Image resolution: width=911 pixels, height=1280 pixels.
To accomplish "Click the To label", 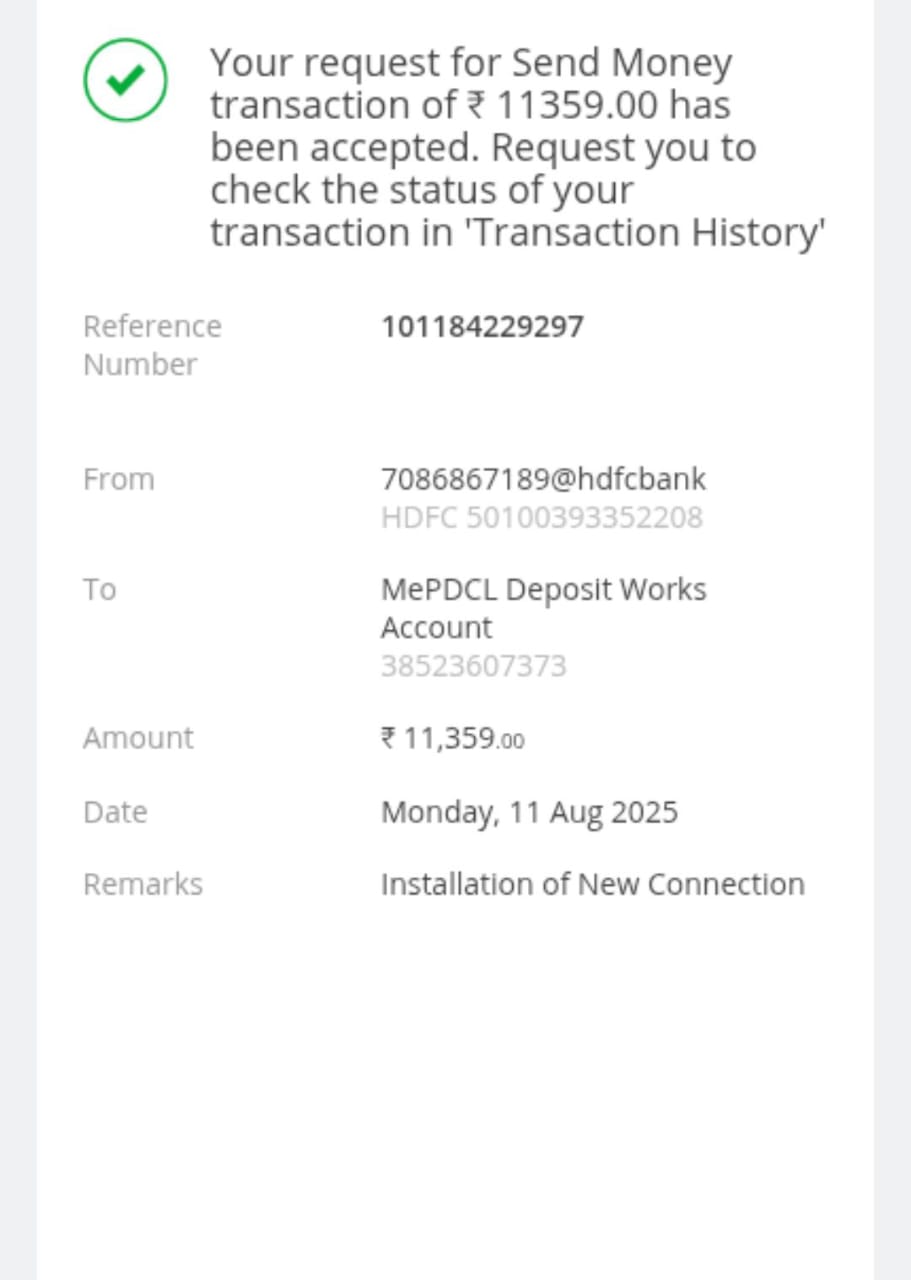I will tap(100, 590).
